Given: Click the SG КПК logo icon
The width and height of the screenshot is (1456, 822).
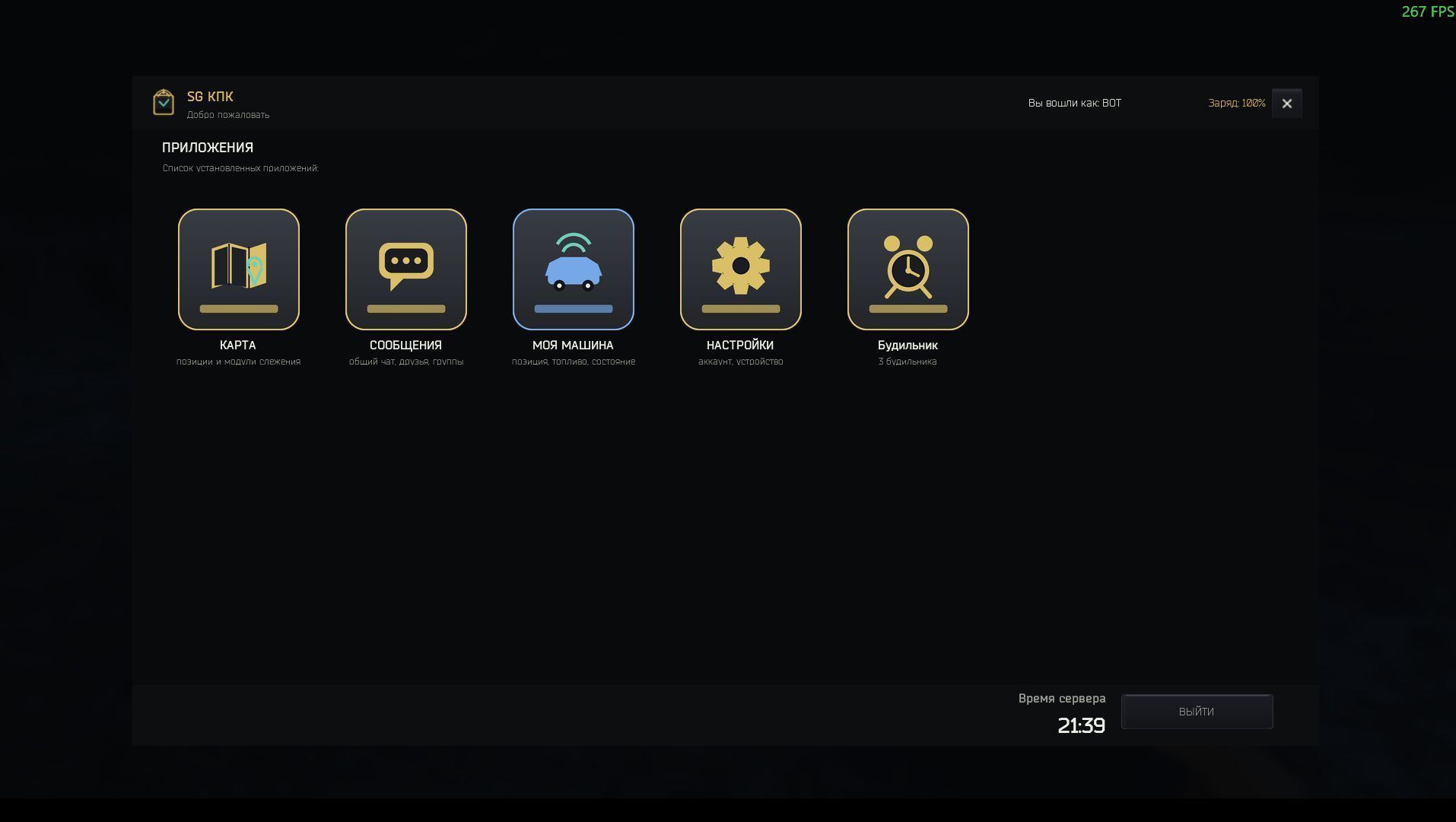Looking at the screenshot, I should coord(164,102).
